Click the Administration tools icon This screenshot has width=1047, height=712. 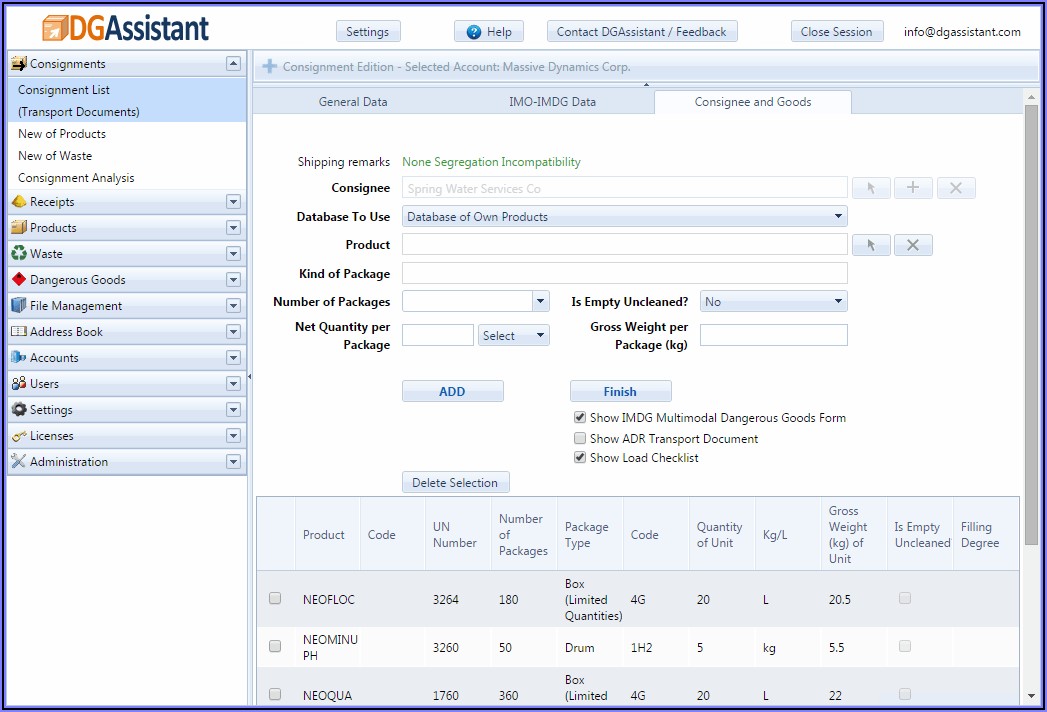(x=19, y=462)
